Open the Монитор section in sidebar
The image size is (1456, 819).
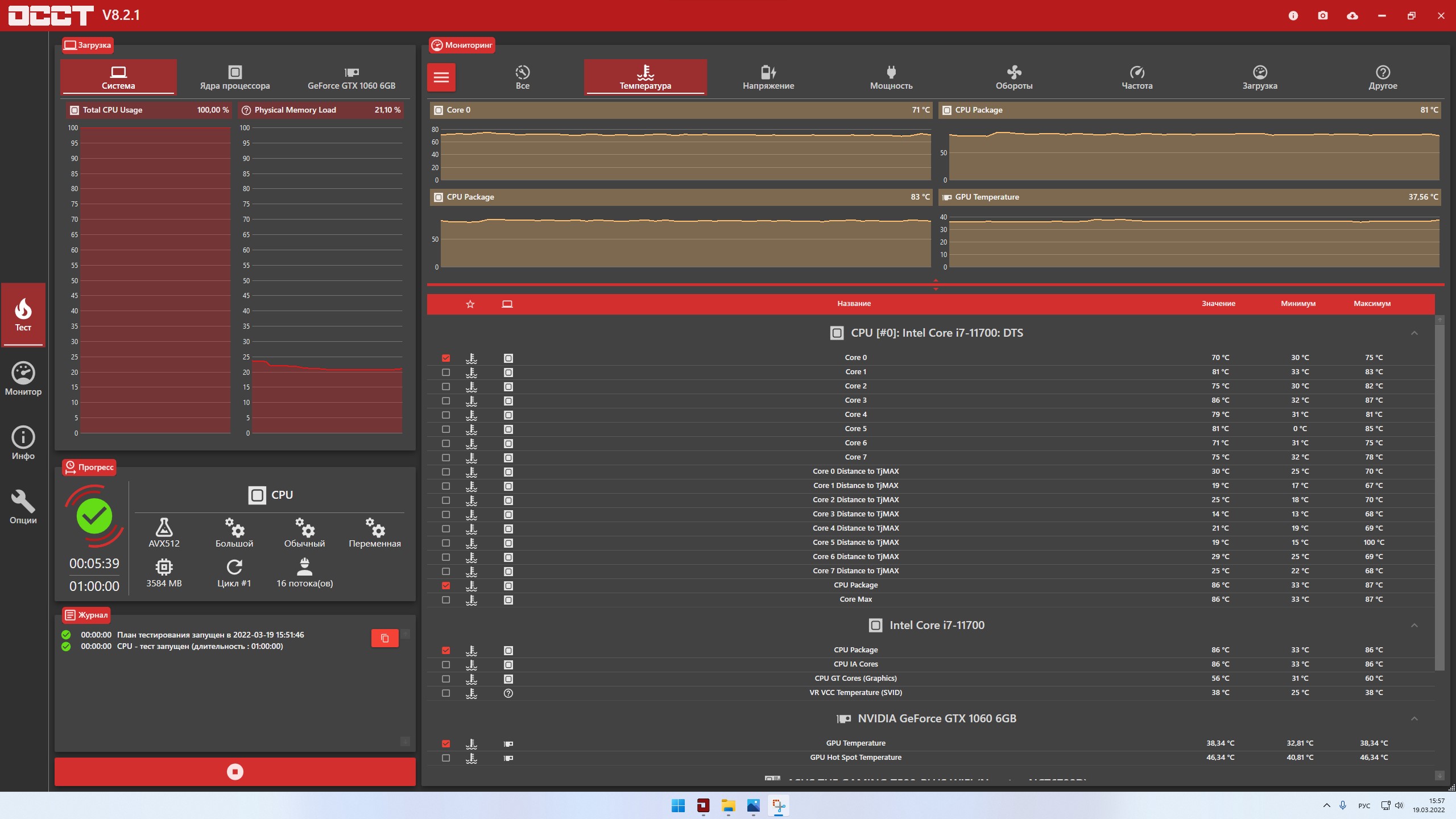tap(23, 379)
